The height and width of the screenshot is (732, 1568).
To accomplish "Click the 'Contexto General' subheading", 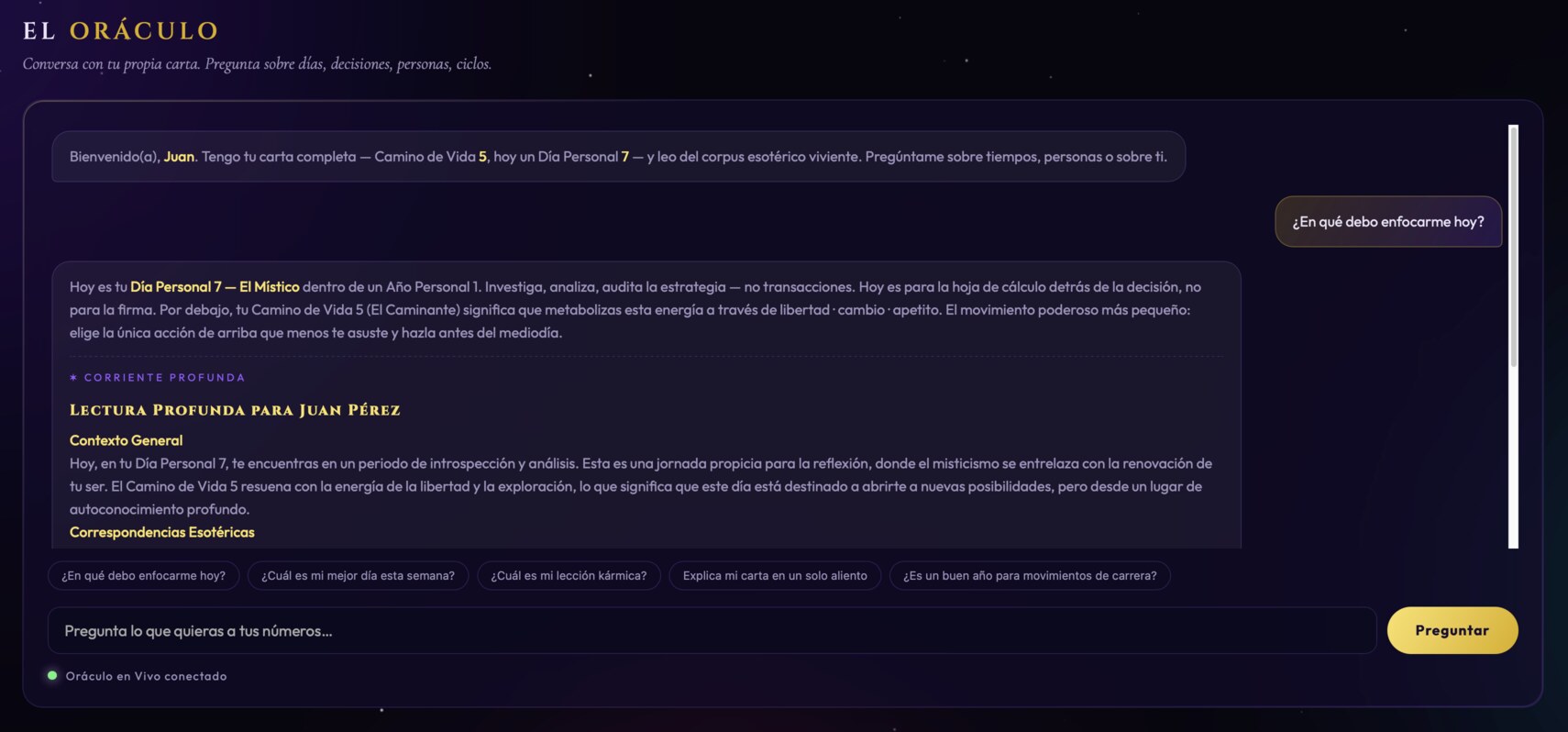I will (x=126, y=440).
